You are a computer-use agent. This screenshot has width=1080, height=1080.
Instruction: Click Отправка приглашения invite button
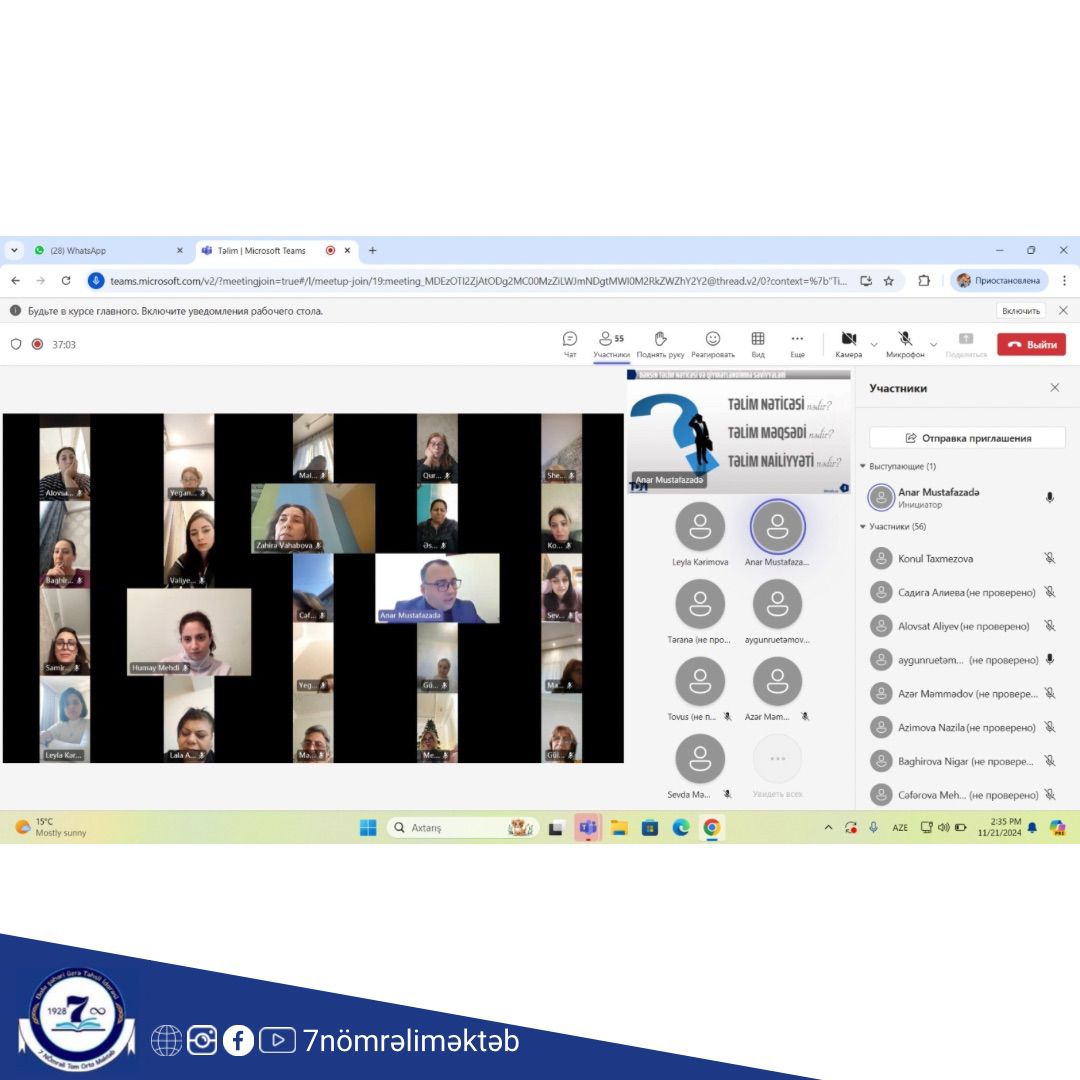pos(967,438)
